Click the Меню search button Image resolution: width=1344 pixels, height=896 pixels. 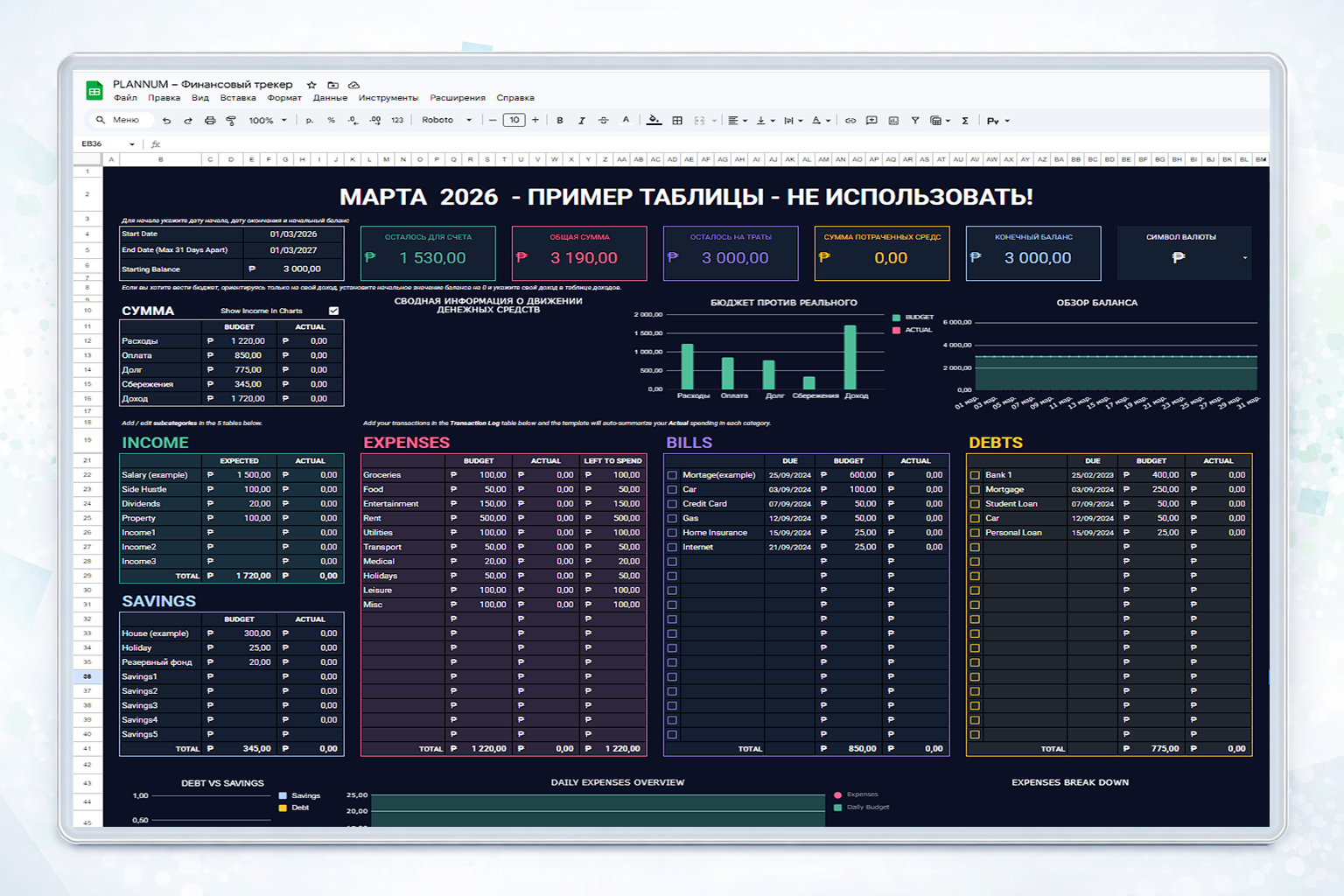[x=120, y=120]
